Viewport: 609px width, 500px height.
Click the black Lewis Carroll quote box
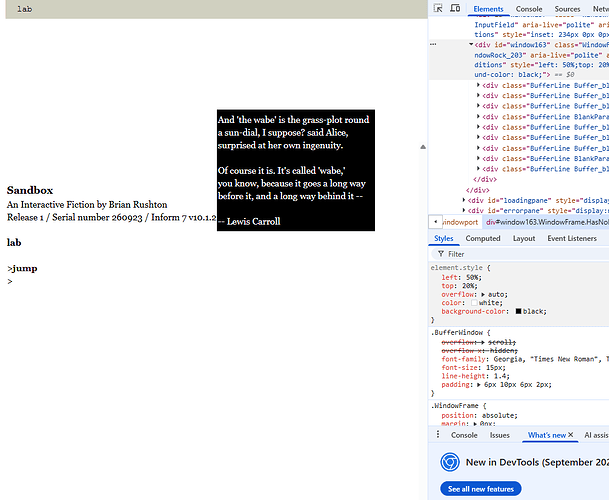tap(296, 170)
